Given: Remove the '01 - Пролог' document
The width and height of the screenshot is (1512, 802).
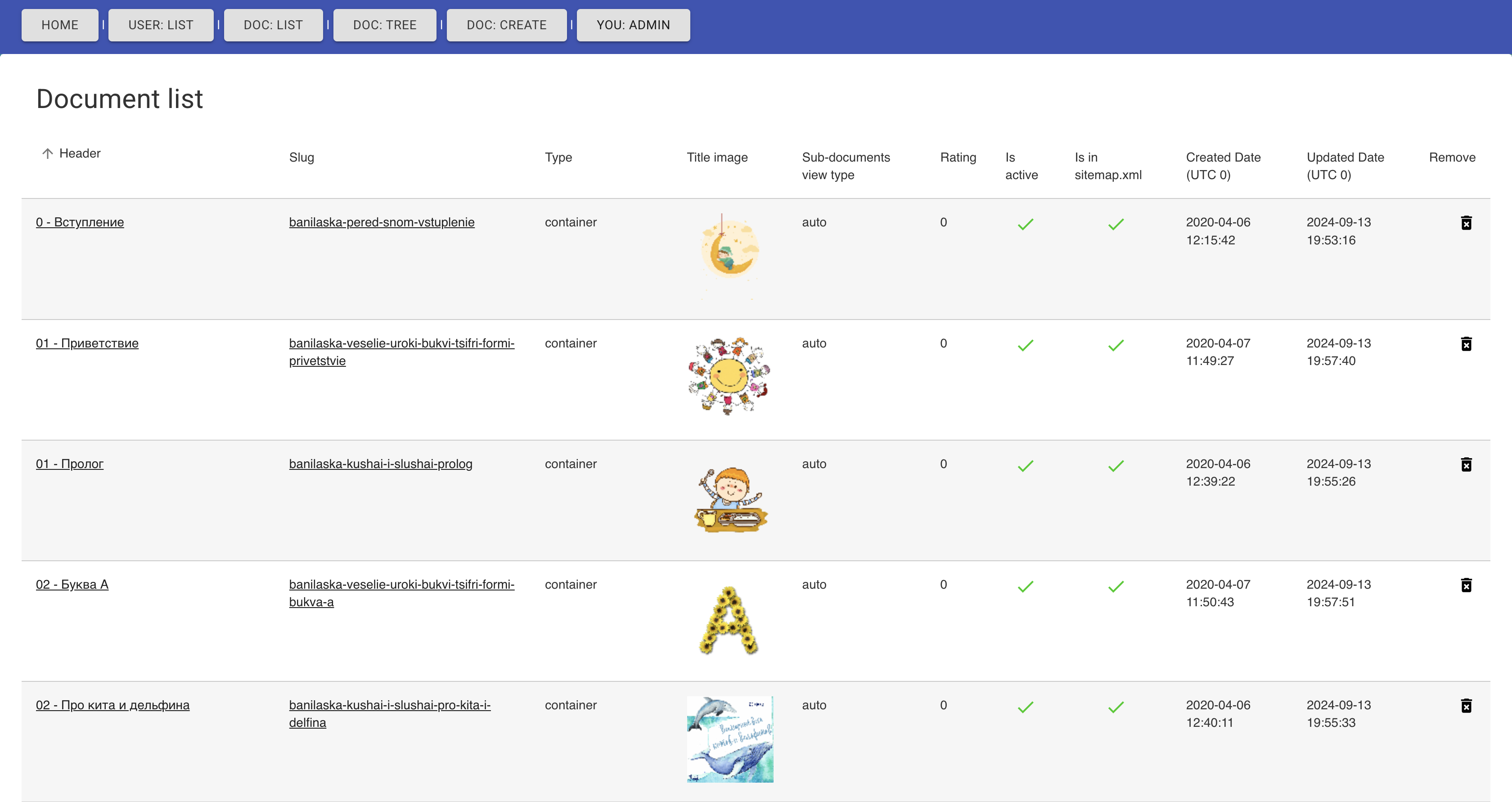Looking at the screenshot, I should [x=1466, y=464].
